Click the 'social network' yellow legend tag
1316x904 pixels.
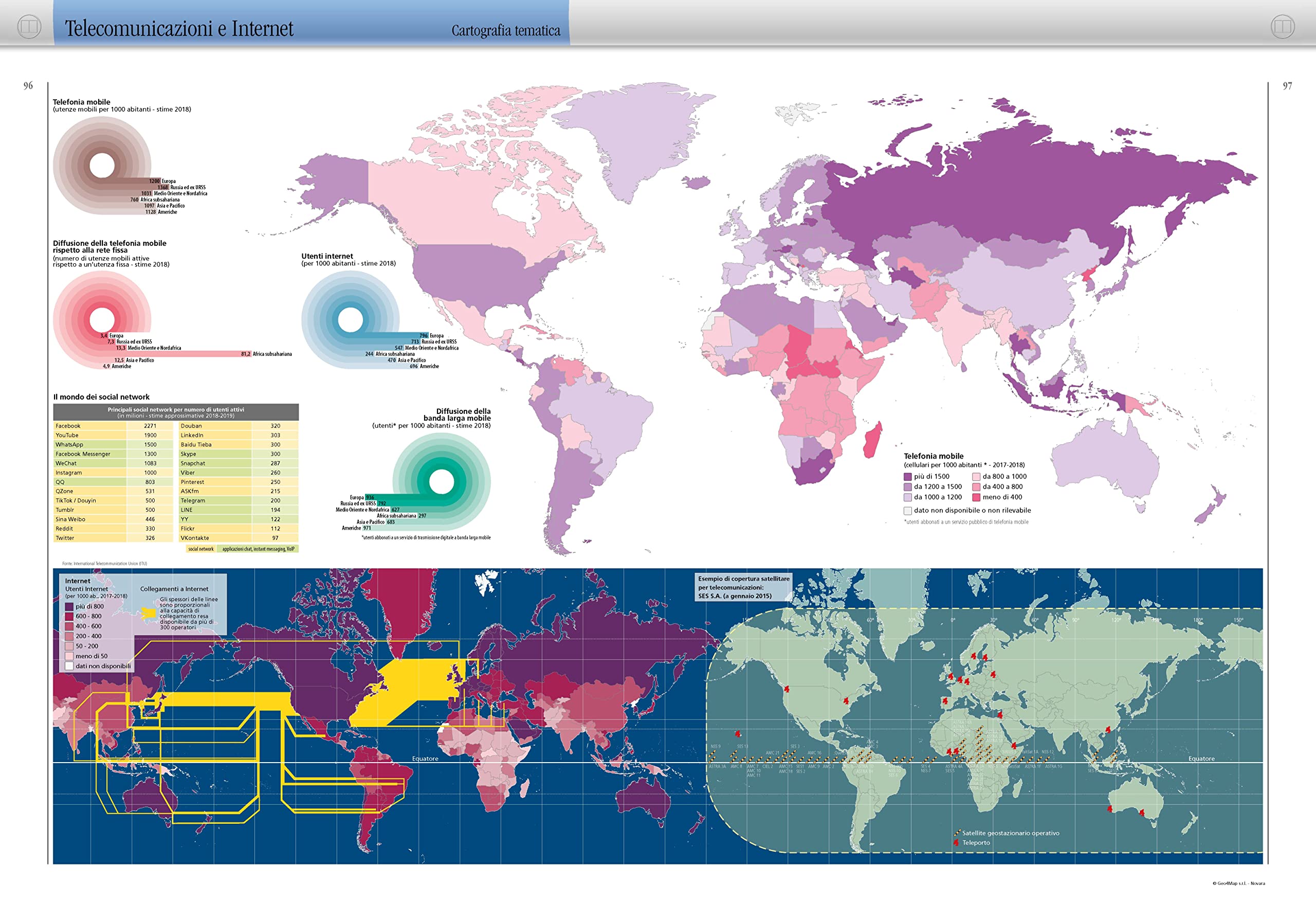tap(201, 549)
